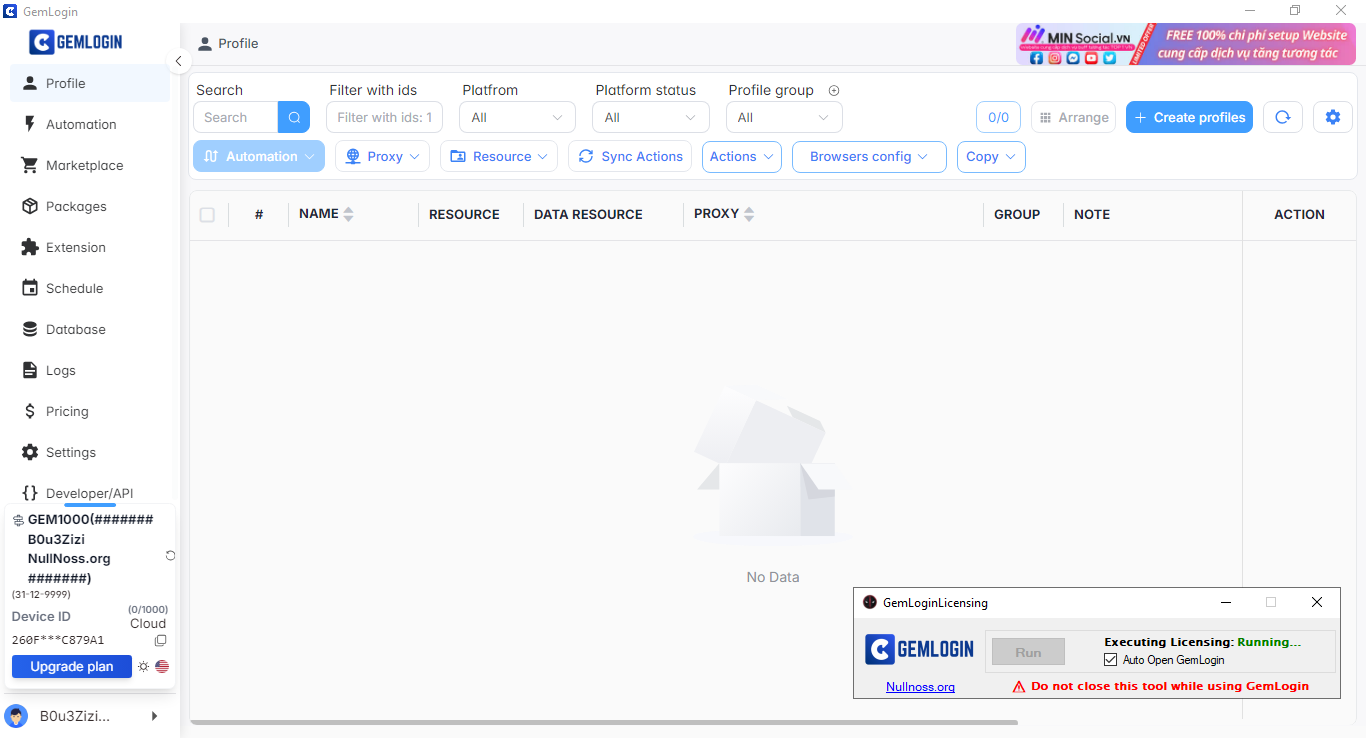This screenshot has width=1366, height=738.
Task: Click the horizontal scrollbar below the table
Action: [x=604, y=722]
